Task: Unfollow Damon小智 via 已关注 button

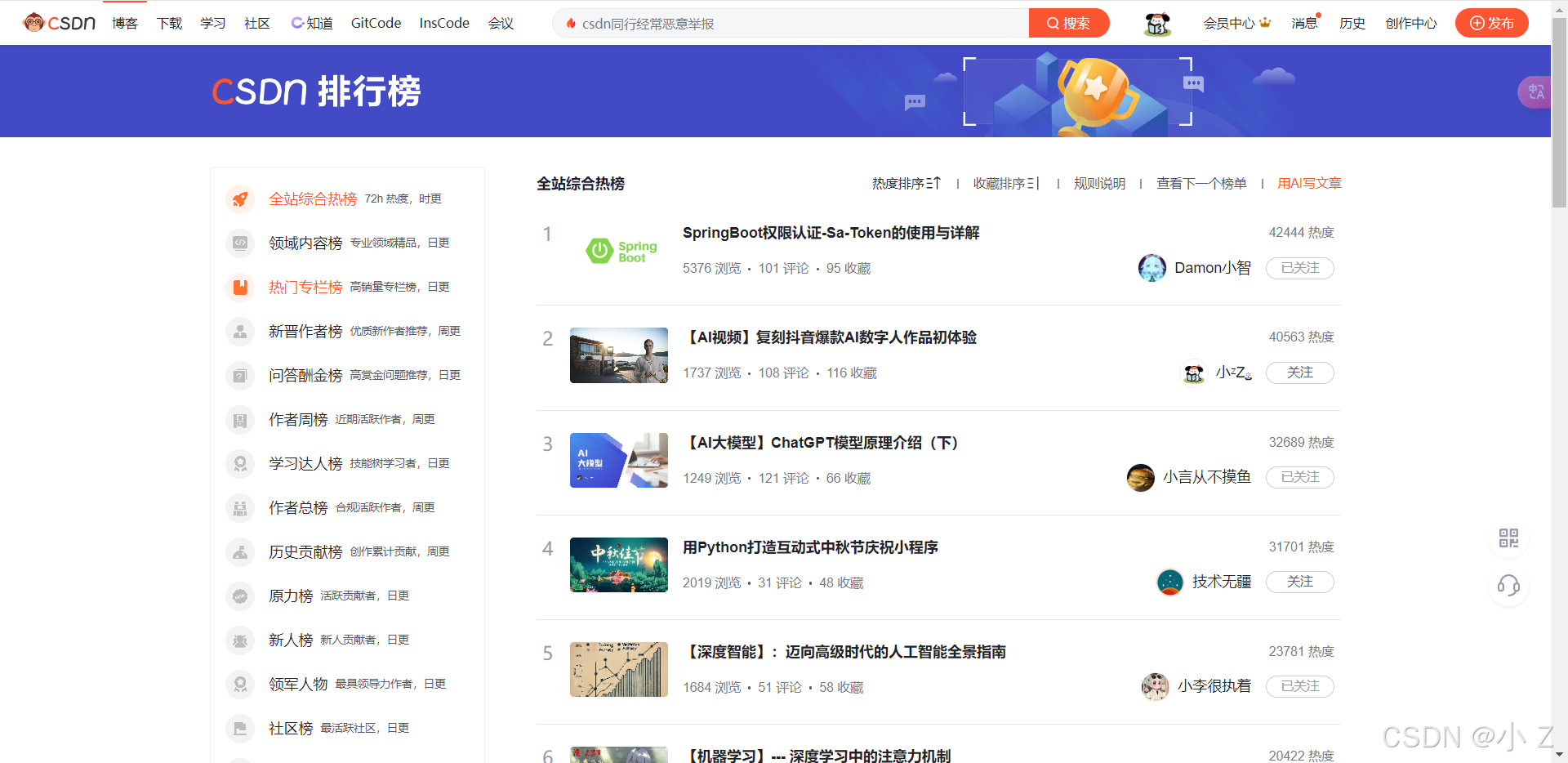Action: coord(1299,268)
